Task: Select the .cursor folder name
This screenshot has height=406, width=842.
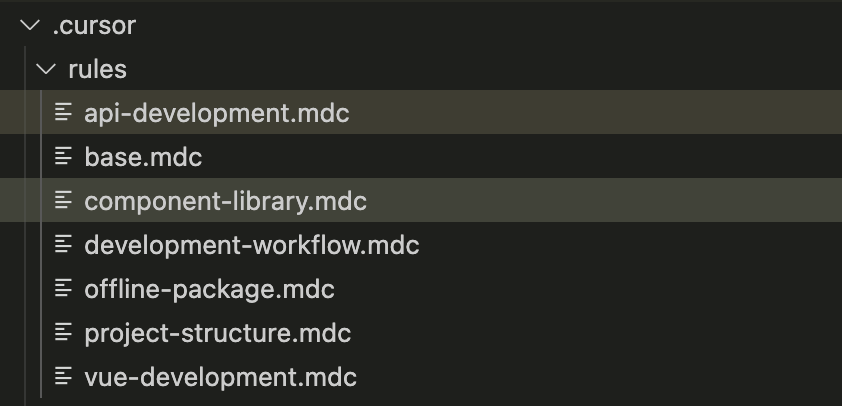Action: coord(93,26)
